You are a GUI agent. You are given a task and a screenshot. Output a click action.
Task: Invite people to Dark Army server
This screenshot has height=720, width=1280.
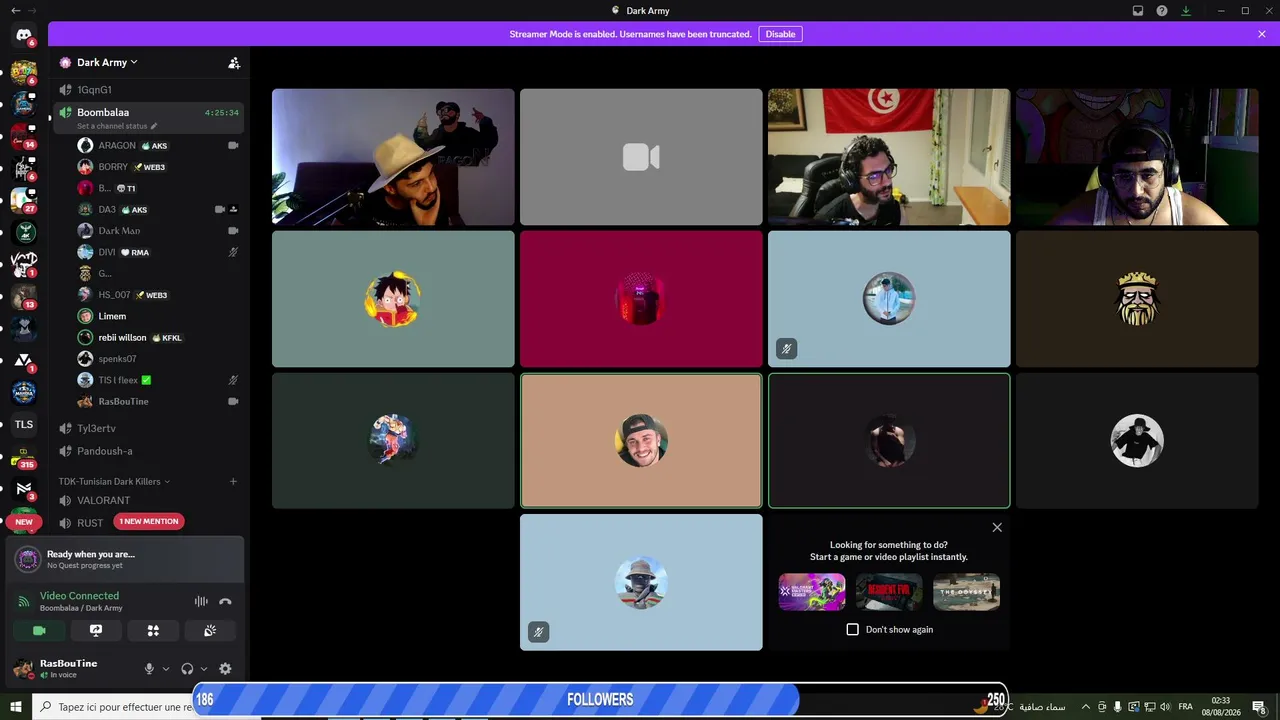click(x=234, y=63)
